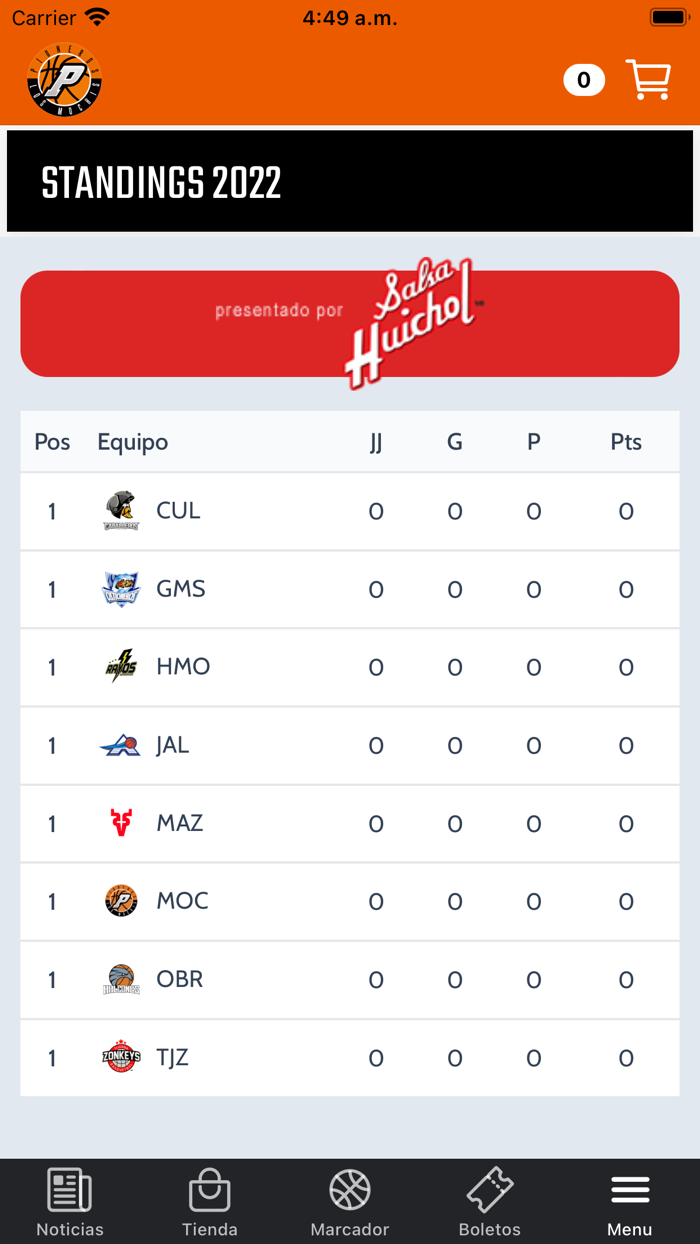Tap the JAL team logo
The height and width of the screenshot is (1244, 700).
(121, 745)
